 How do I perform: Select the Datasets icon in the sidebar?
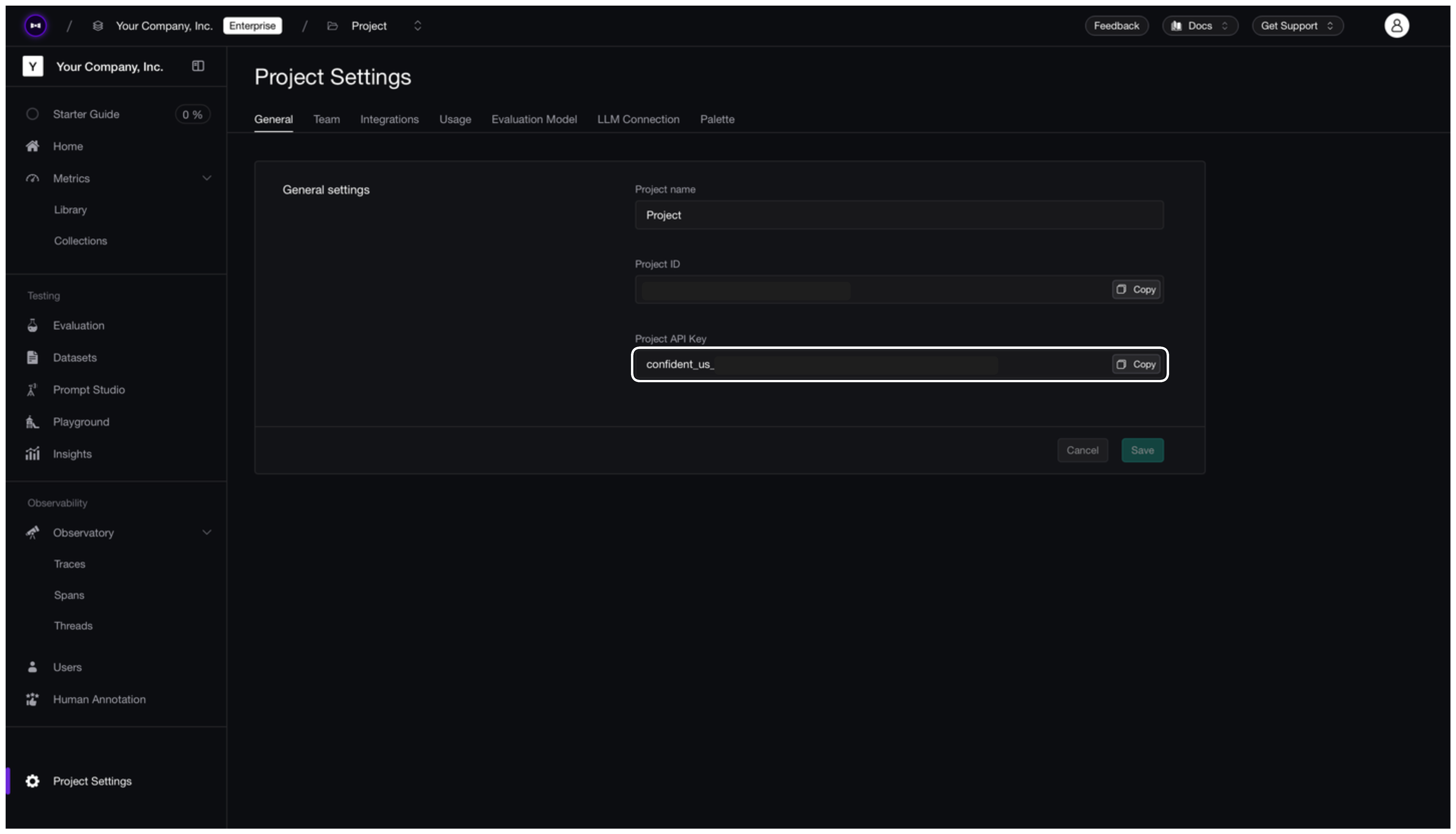(x=33, y=357)
